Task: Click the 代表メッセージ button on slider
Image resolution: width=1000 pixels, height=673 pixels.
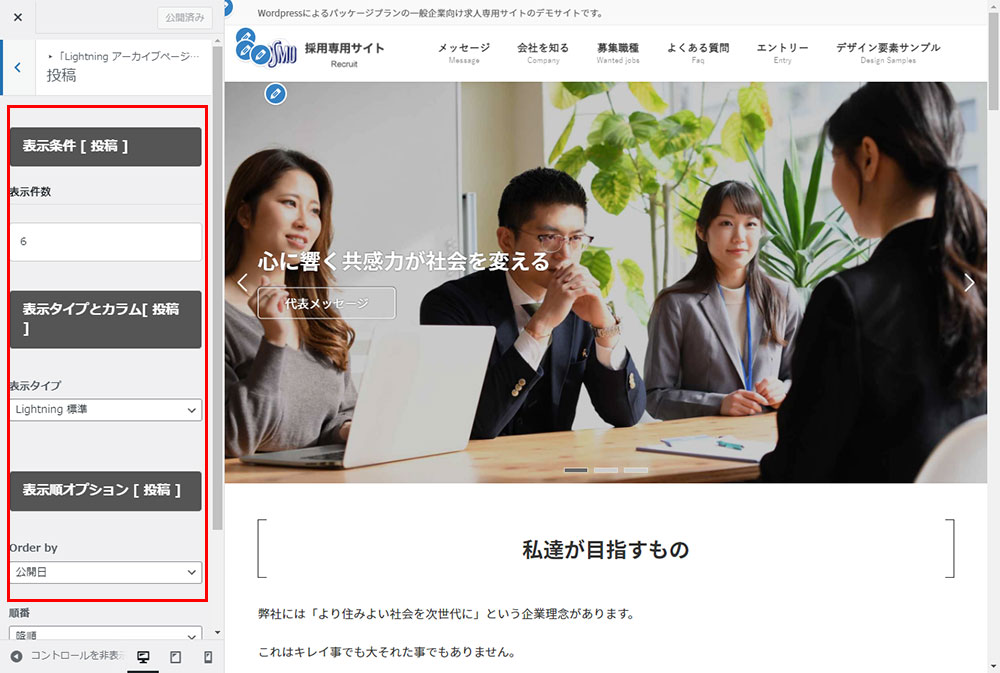Action: [326, 303]
